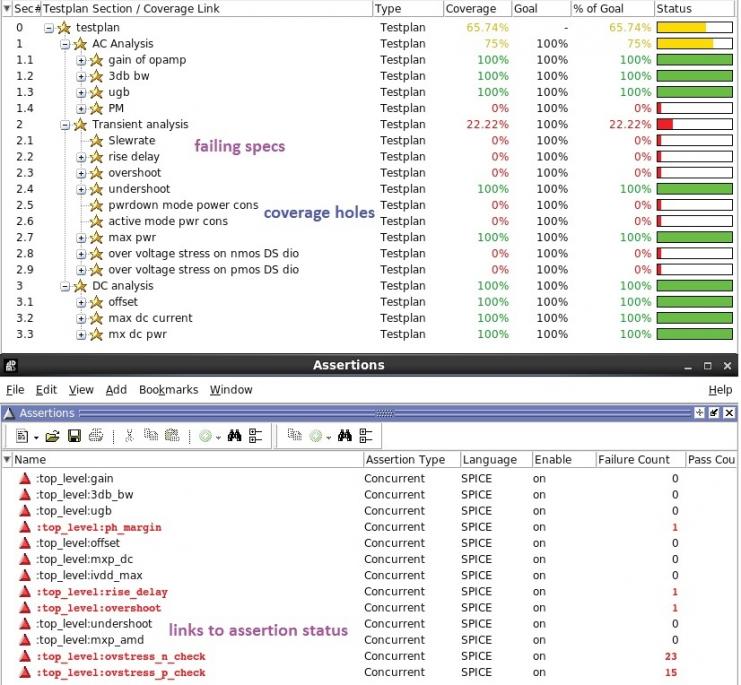
Task: Click the Copy icon after the scissors
Action: (151, 435)
